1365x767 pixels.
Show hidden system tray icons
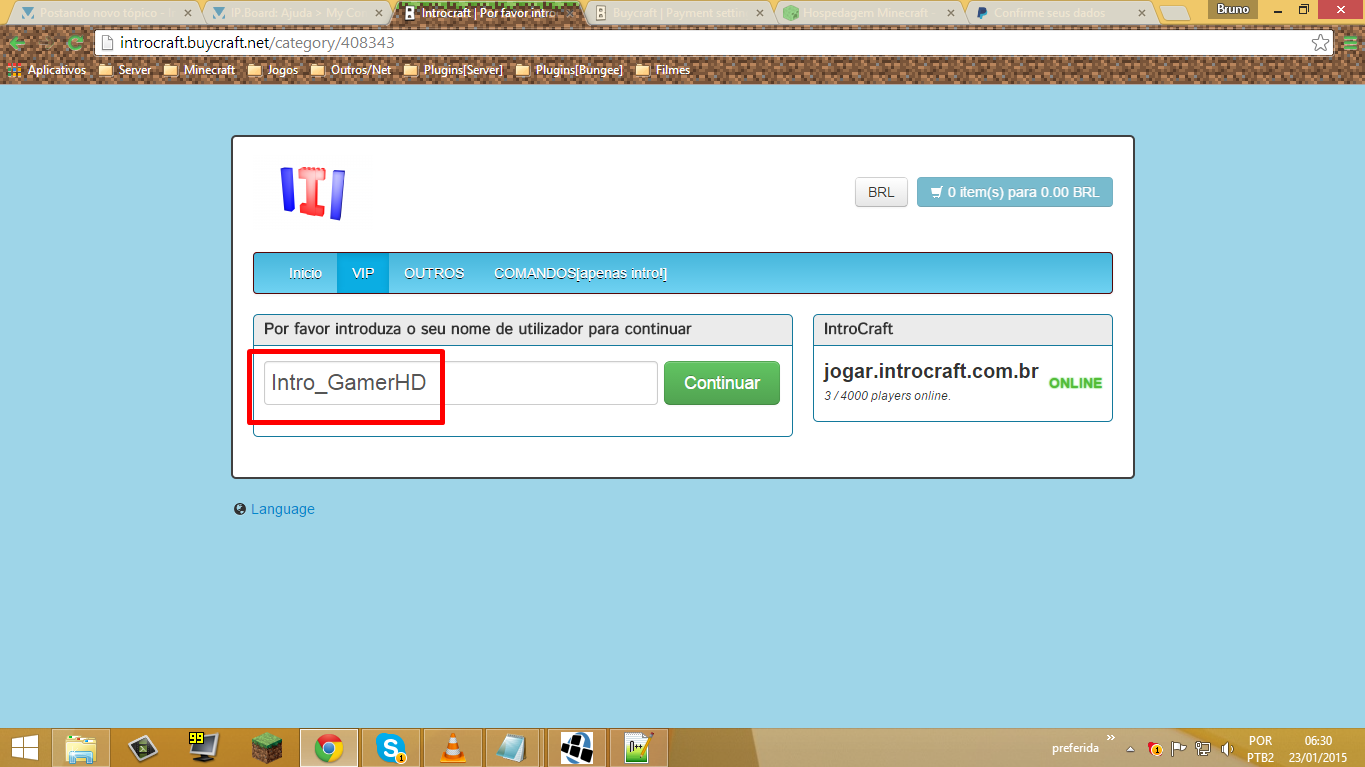point(1130,748)
